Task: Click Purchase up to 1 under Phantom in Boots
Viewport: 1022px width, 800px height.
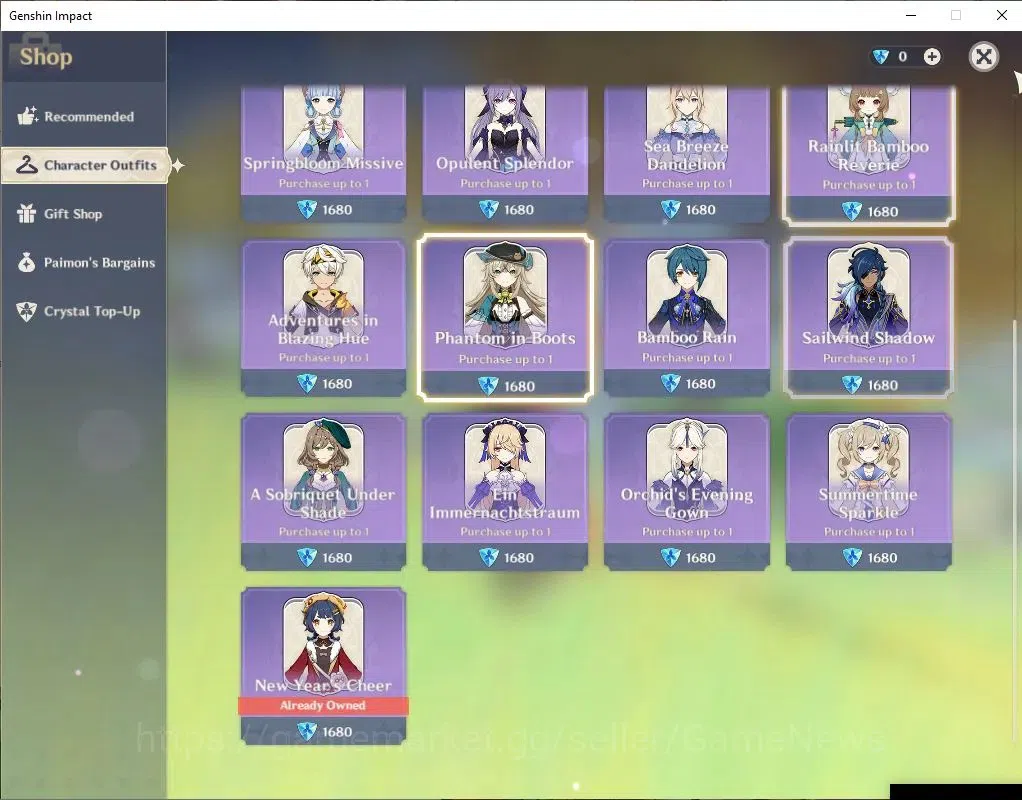Action: click(505, 359)
